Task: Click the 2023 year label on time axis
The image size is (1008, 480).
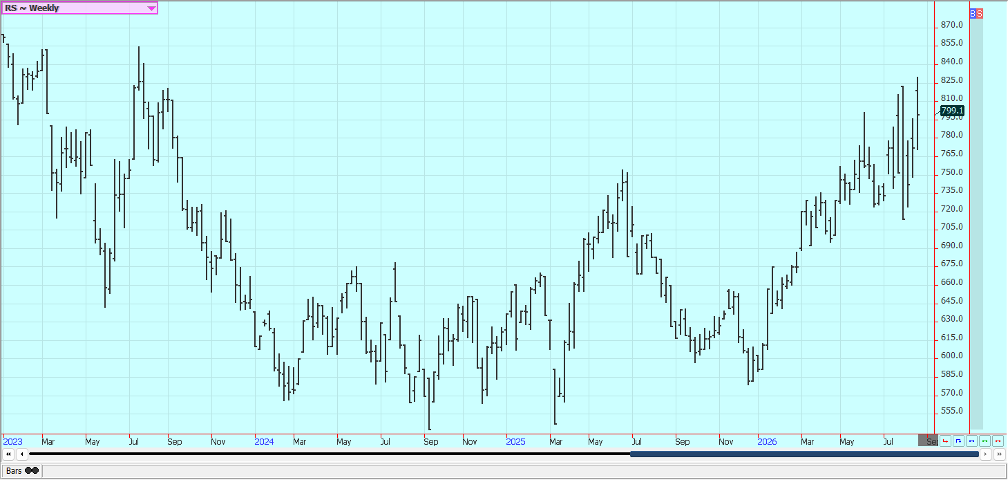Action: tap(12, 441)
